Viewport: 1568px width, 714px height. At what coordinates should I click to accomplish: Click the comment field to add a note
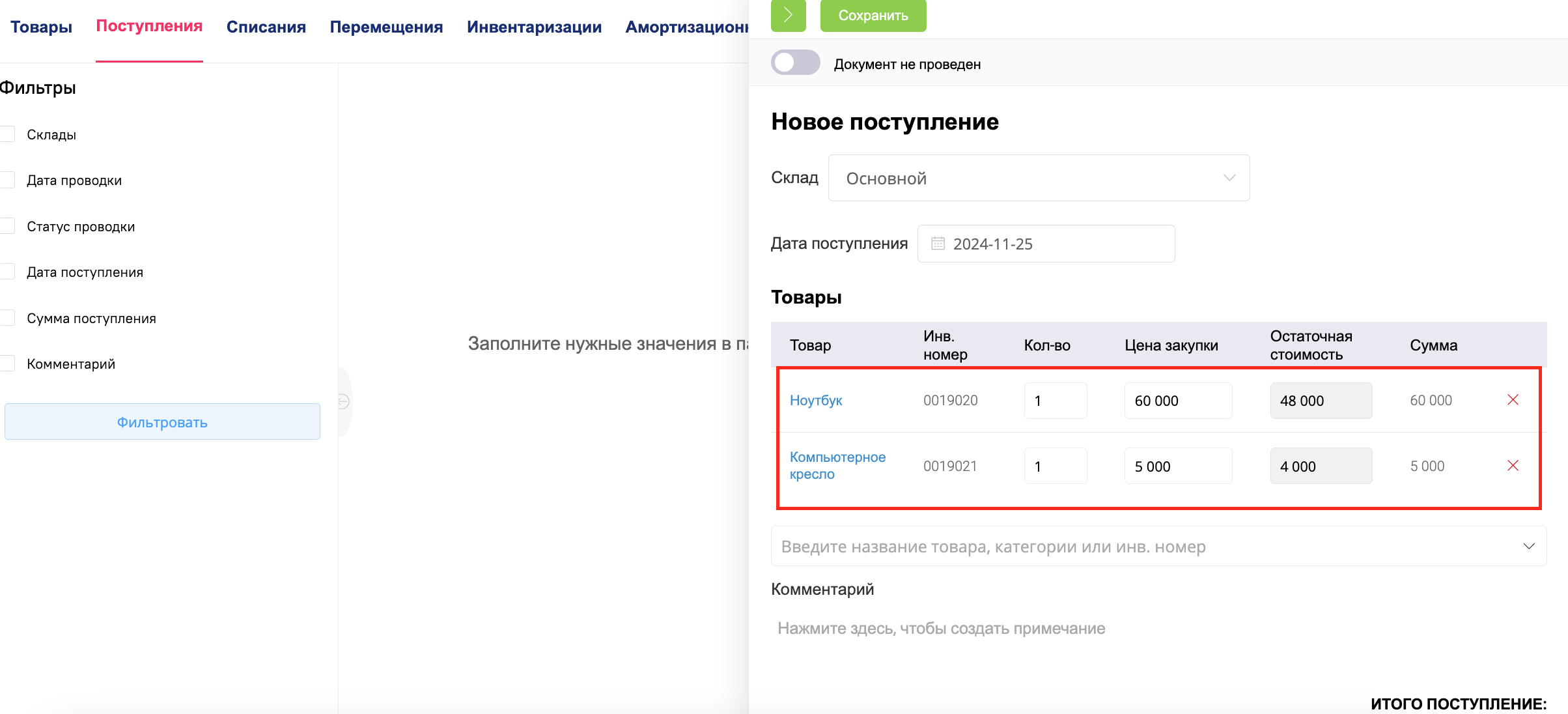(940, 627)
